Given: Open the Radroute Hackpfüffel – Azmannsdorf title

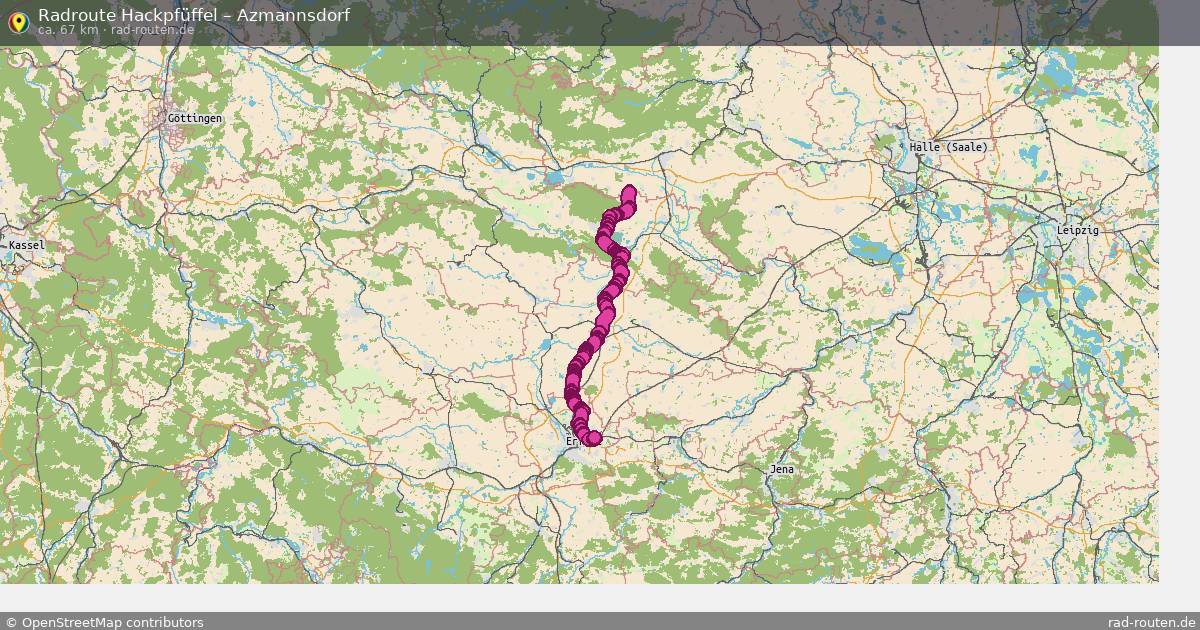Looking at the screenshot, I should pos(194,14).
